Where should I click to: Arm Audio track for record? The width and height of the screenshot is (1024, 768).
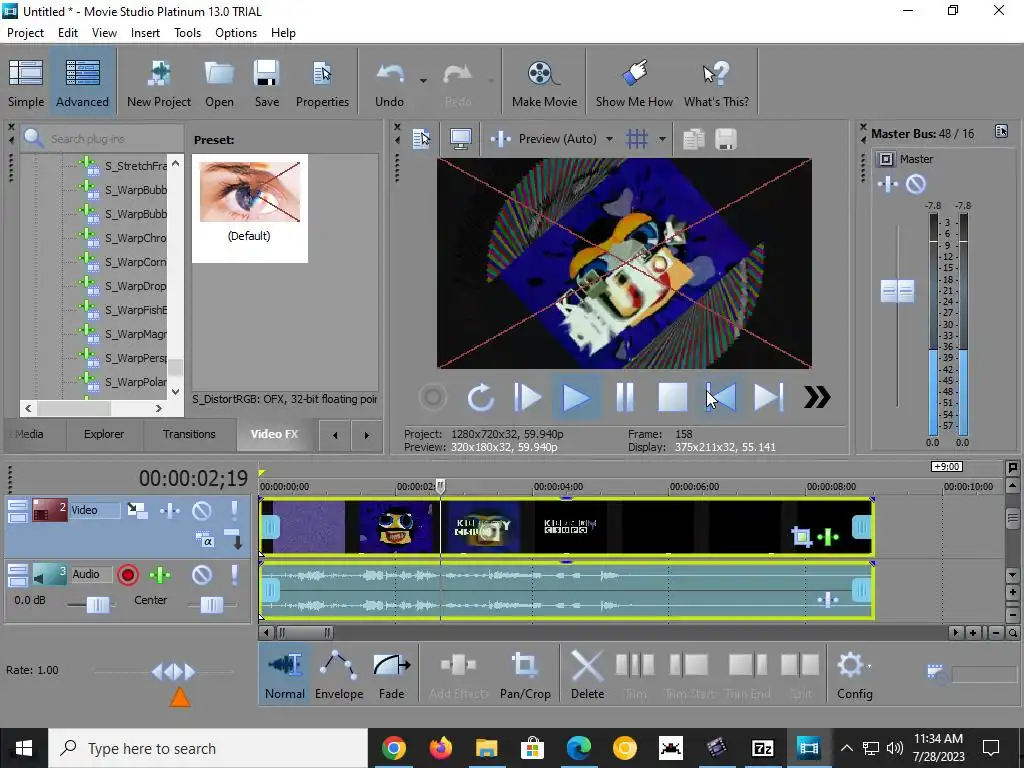pyautogui.click(x=128, y=575)
